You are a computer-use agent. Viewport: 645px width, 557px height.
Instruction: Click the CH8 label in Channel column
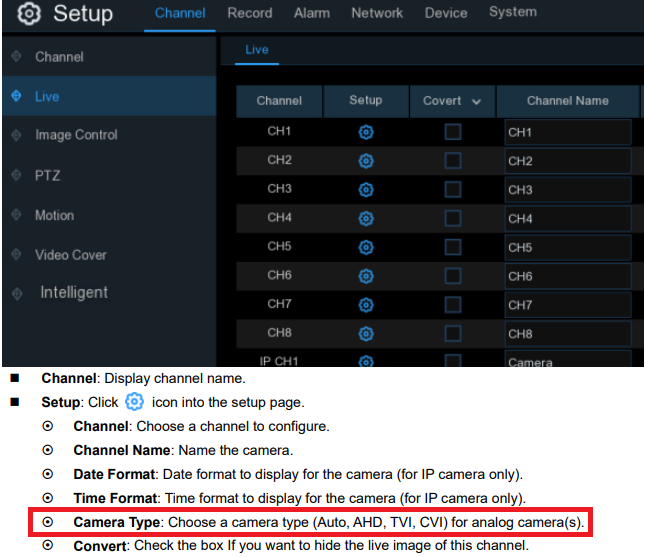(x=279, y=333)
